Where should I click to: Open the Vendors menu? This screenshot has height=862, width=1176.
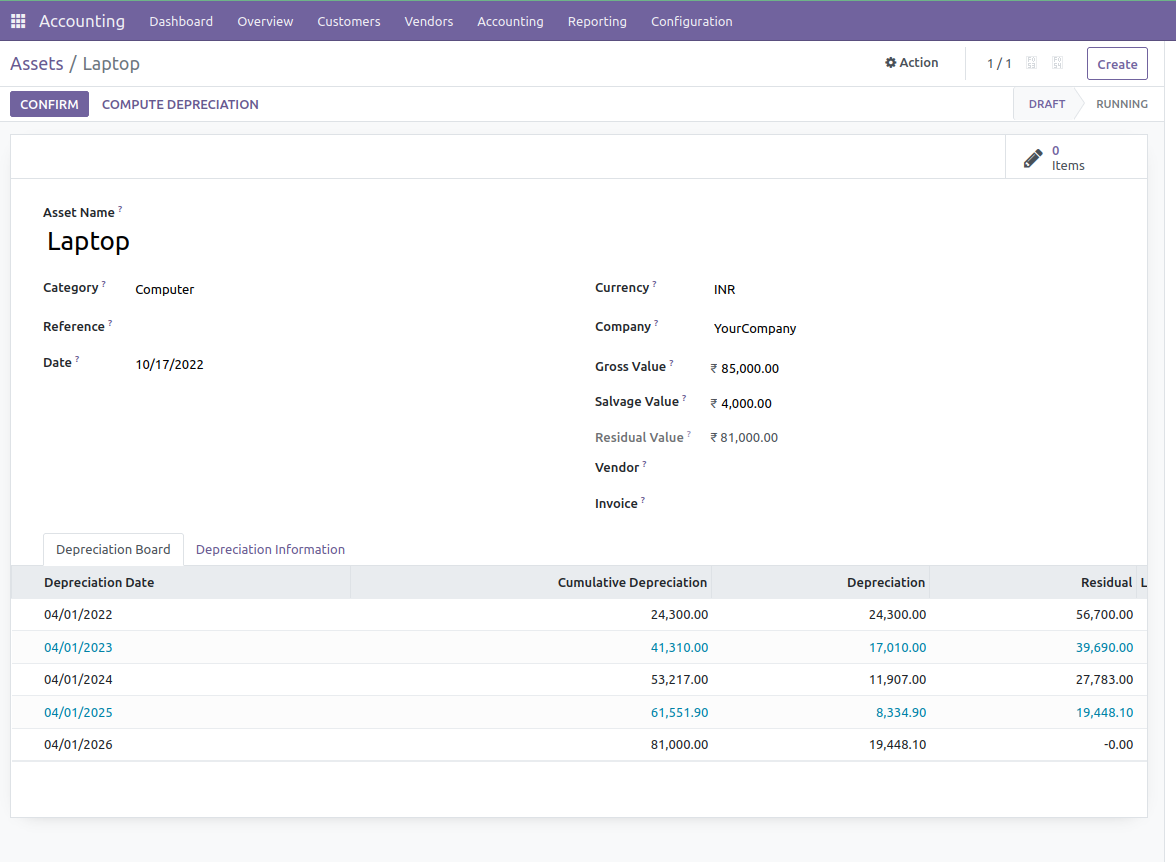pyautogui.click(x=428, y=21)
